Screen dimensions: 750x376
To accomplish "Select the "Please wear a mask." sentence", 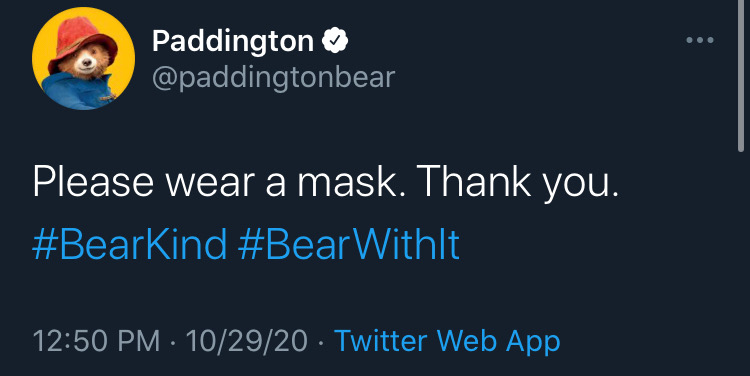I will pos(221,184).
